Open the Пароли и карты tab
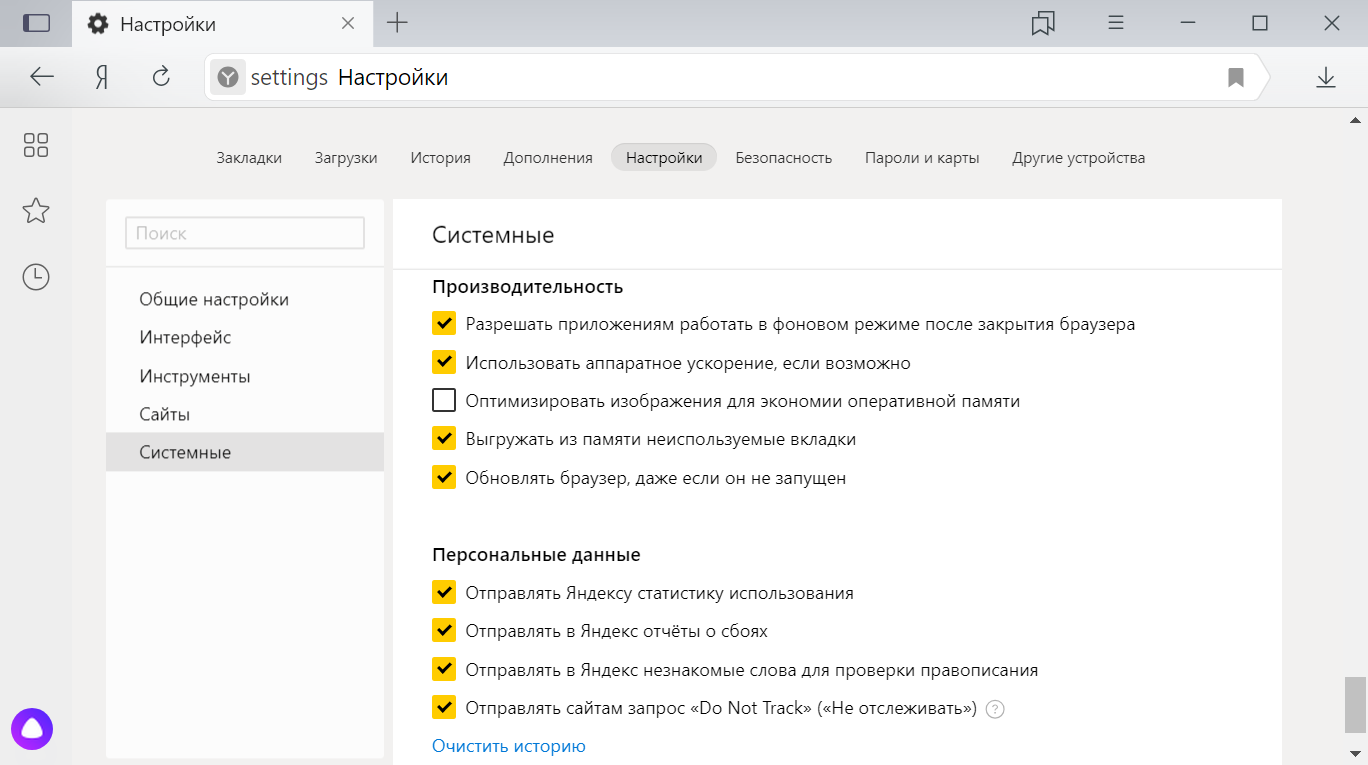 coord(922,157)
